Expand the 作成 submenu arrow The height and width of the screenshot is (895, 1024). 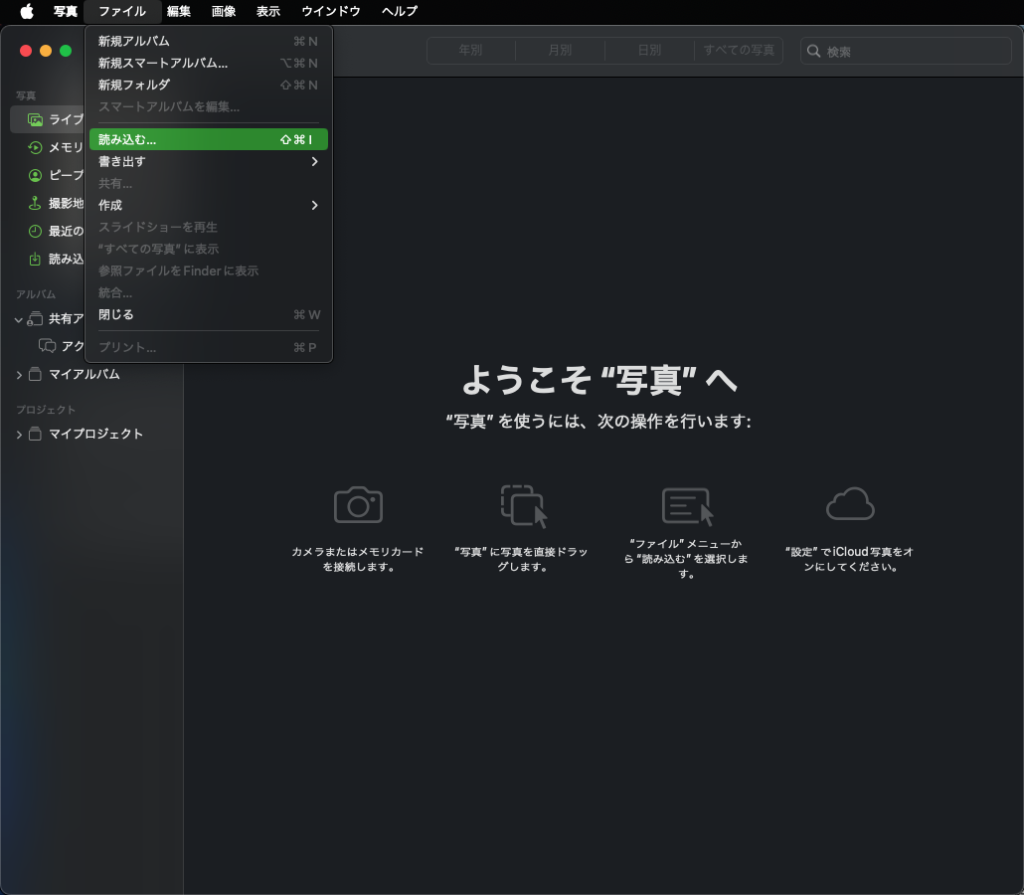tap(315, 205)
